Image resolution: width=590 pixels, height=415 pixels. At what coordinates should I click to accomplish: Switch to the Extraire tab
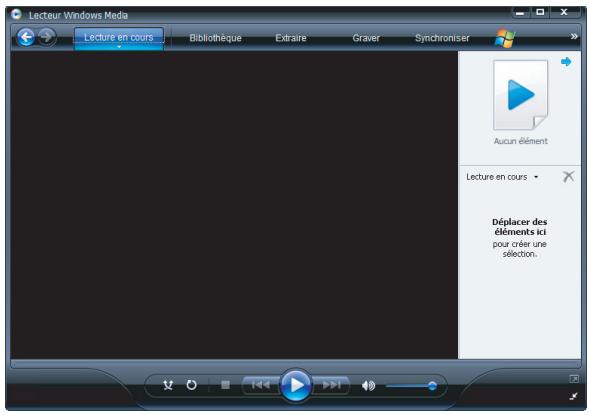point(291,38)
